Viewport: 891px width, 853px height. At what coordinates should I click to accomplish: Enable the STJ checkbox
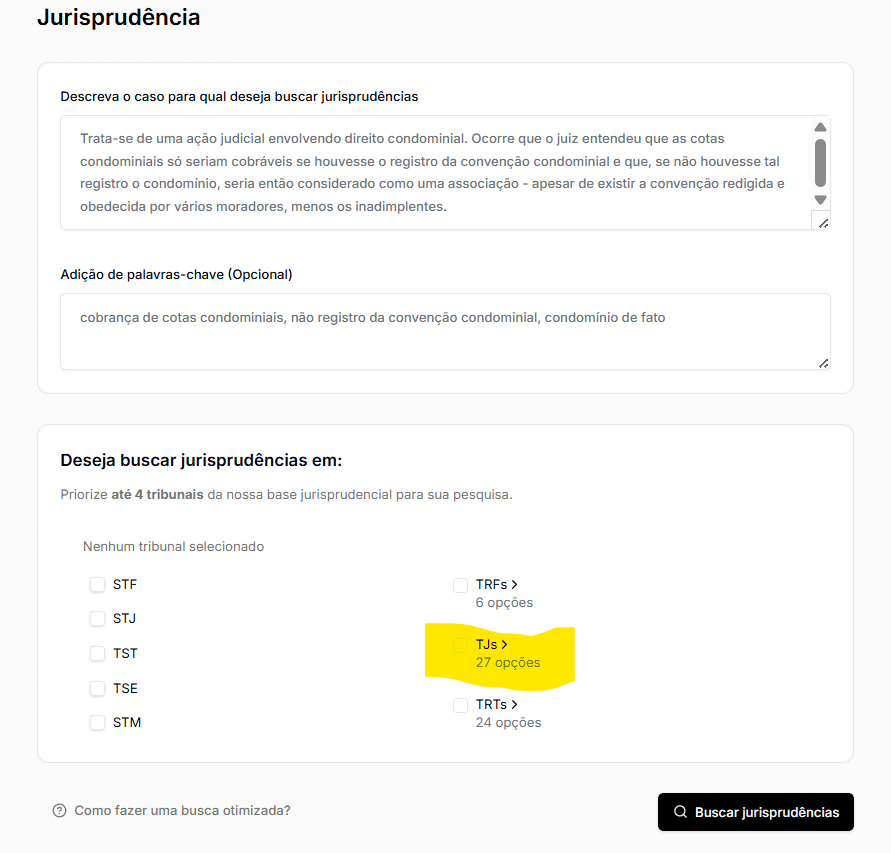click(97, 619)
